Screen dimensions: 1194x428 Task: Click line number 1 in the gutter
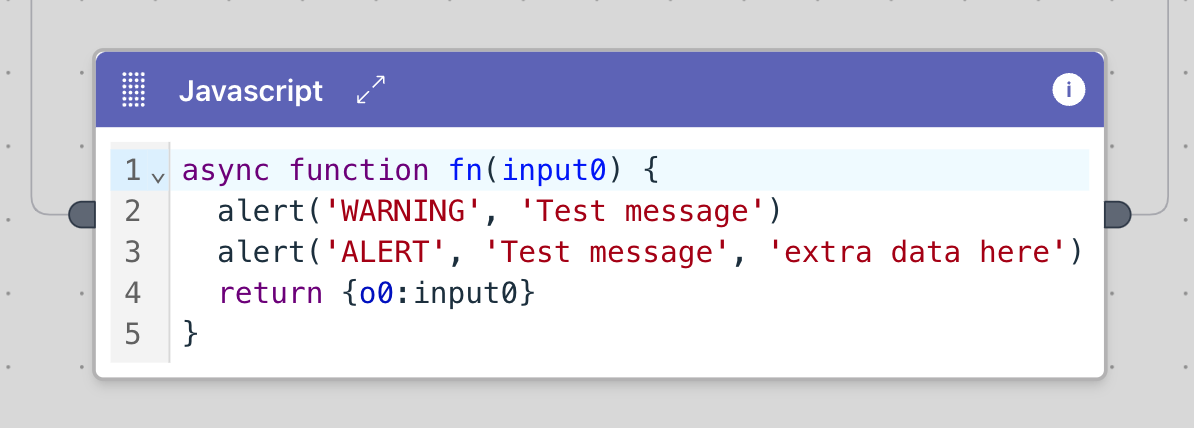click(132, 171)
